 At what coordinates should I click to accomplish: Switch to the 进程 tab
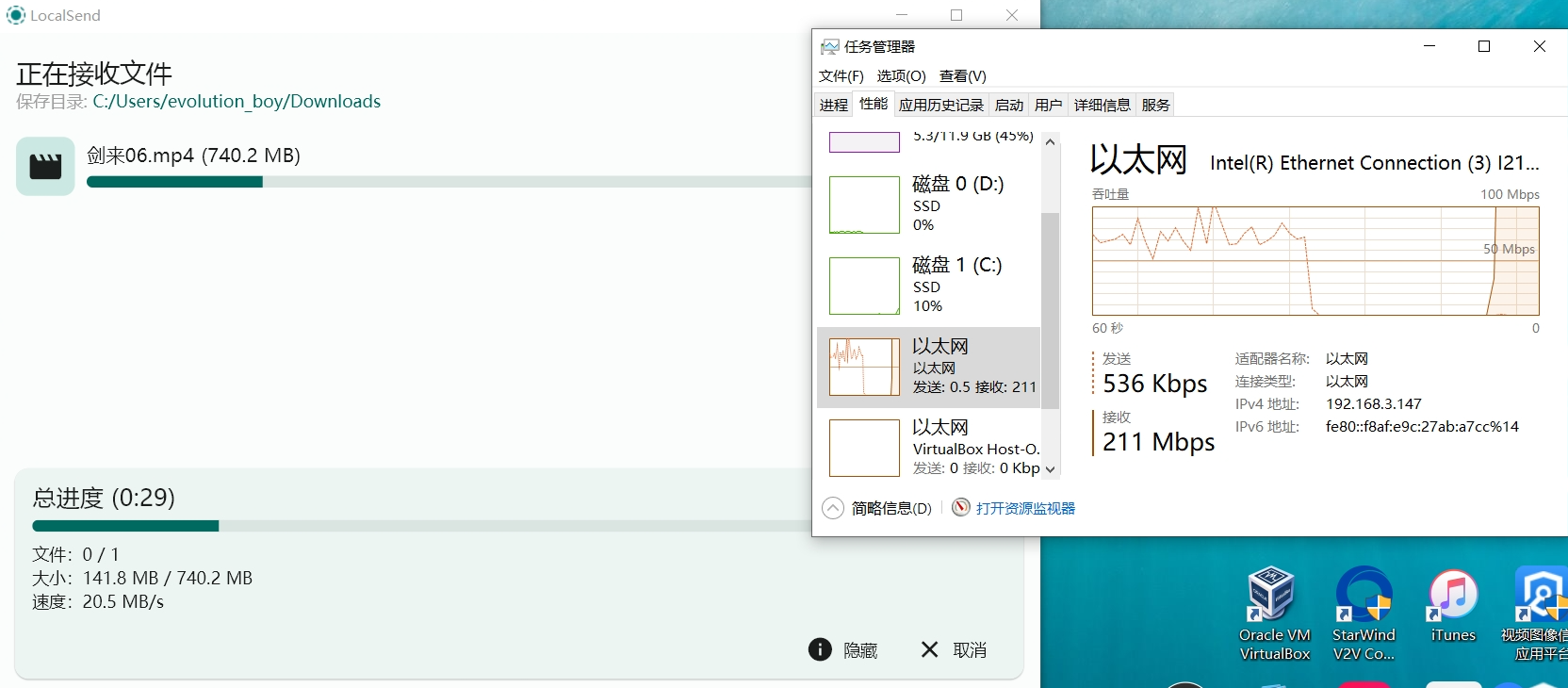pyautogui.click(x=834, y=105)
